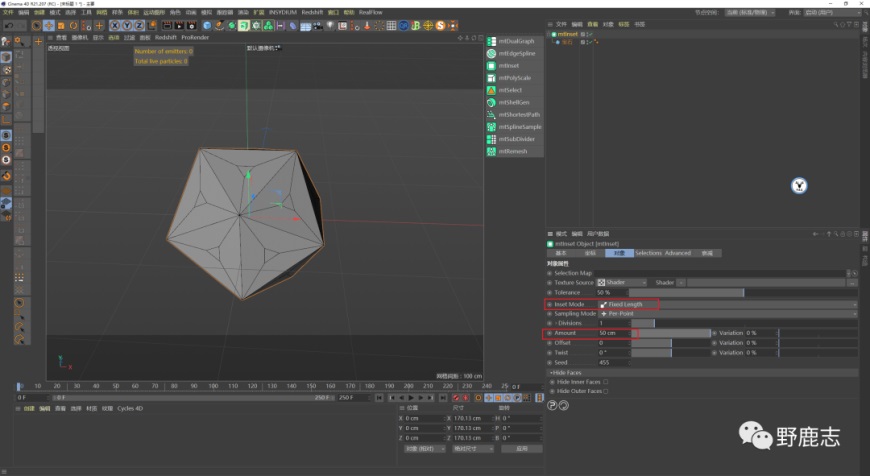Image resolution: width=870 pixels, height=476 pixels.
Task: Click the Light bulb icon in toolbar
Action: tap(330, 26)
